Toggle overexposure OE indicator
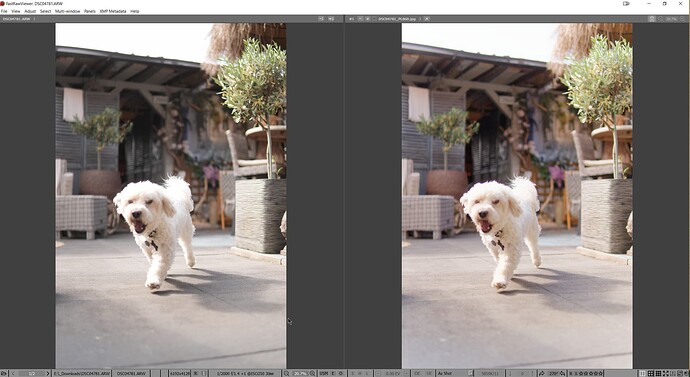 (x=417, y=373)
